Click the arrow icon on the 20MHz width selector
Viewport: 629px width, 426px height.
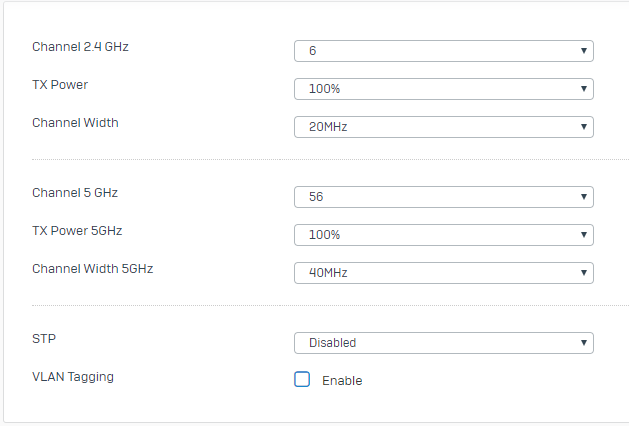[583, 127]
